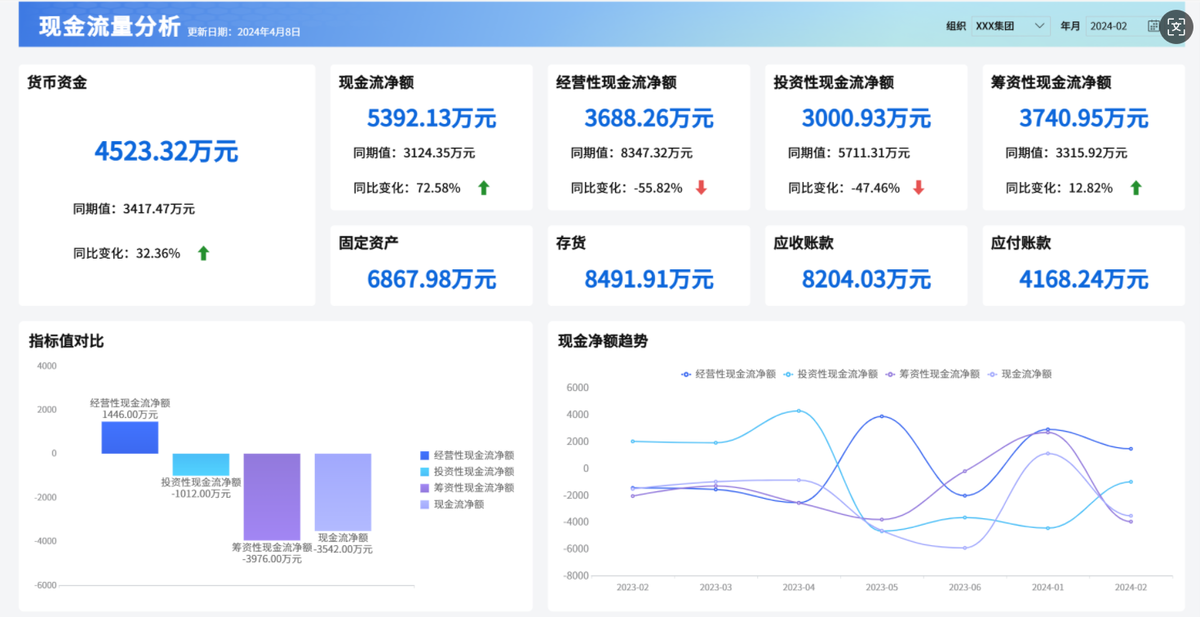Open the calendar icon in the 年月 field
The height and width of the screenshot is (617, 1200).
[x=1154, y=26]
